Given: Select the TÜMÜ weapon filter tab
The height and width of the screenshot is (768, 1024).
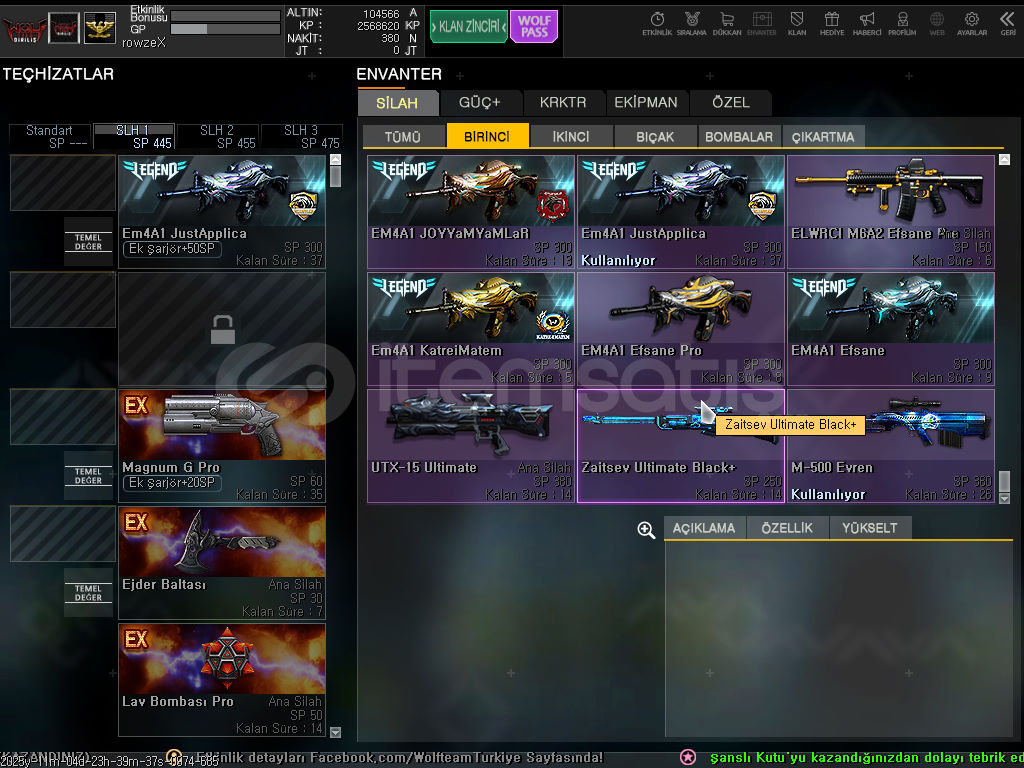Looking at the screenshot, I should [403, 136].
